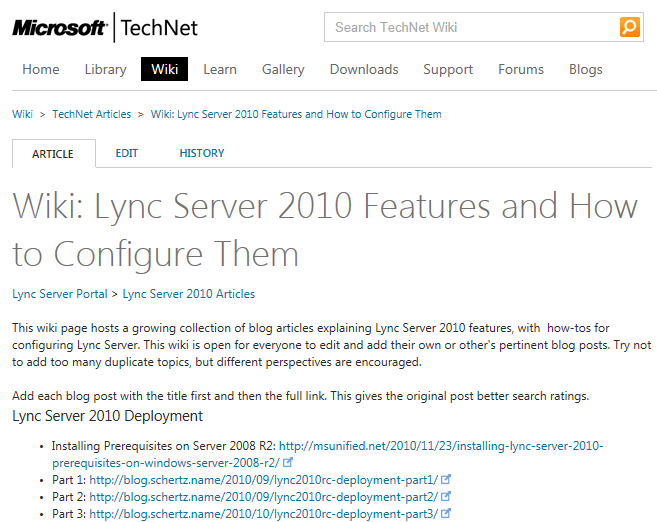This screenshot has height=522, width=657.
Task: Select the Wiki navigation item
Action: (x=164, y=69)
